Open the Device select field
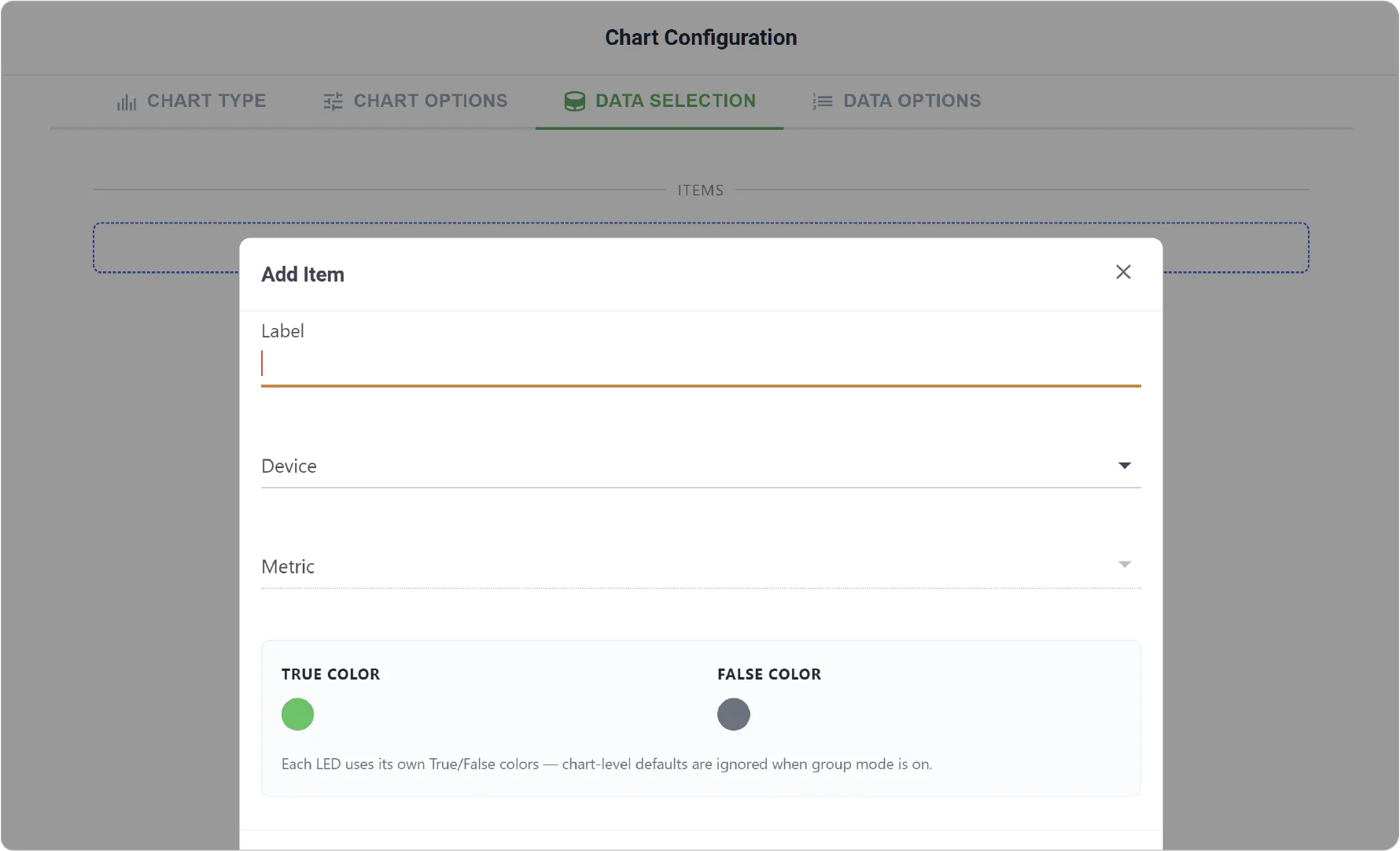The image size is (1400, 851). point(701,466)
